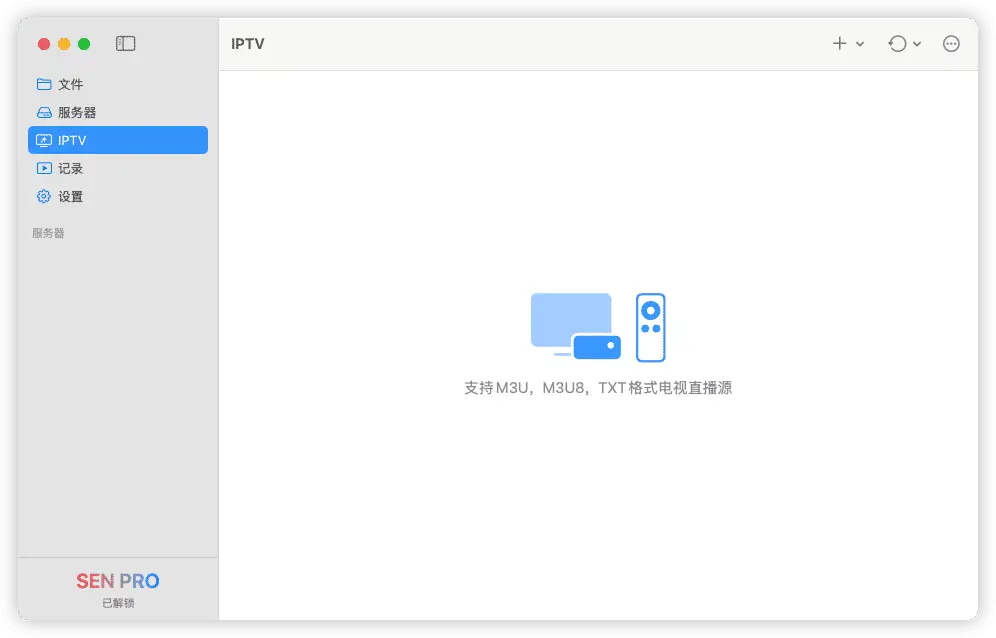Expand the 服务器 servers group heading
The height and width of the screenshot is (638, 996).
click(x=50, y=232)
